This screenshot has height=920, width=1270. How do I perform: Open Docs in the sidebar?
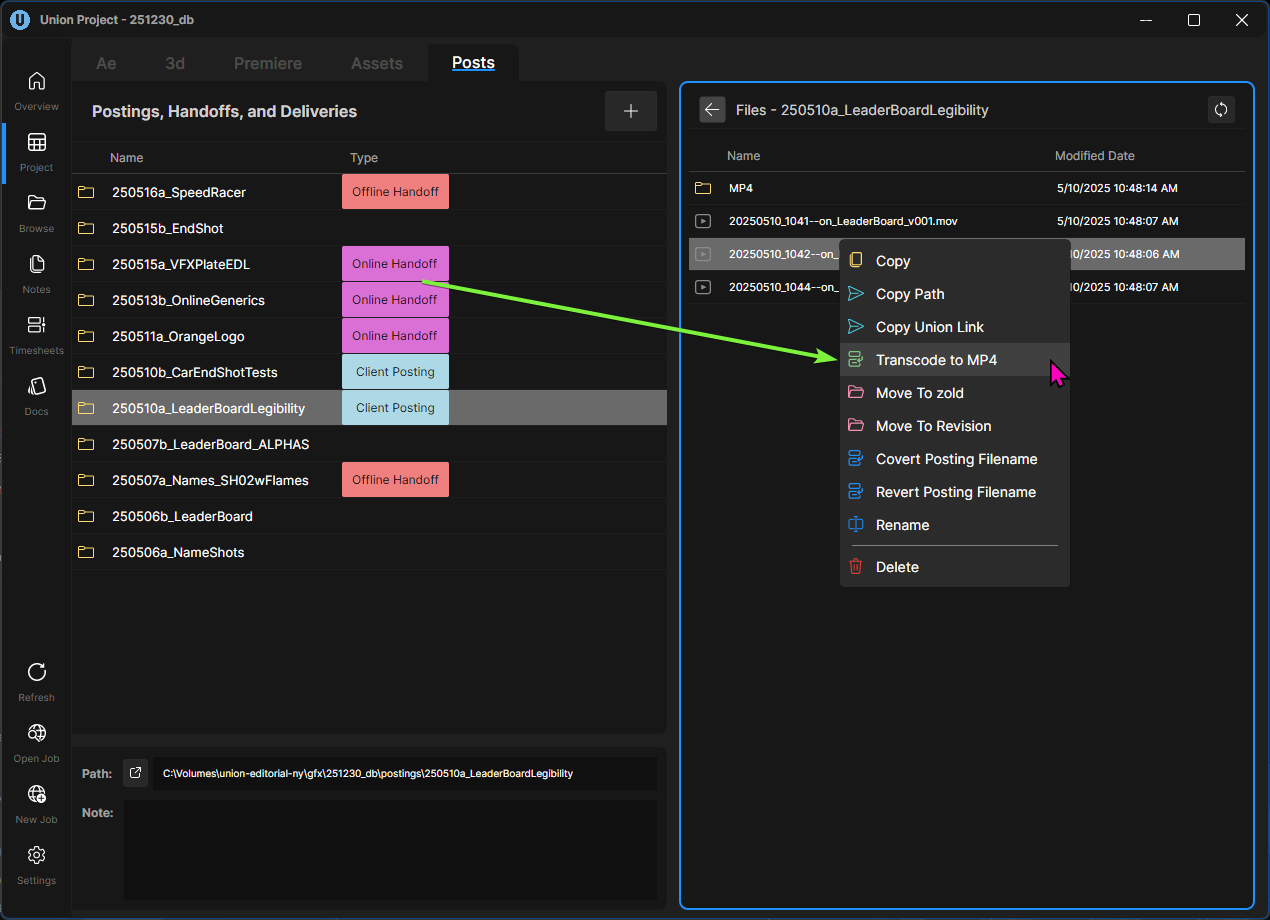(x=36, y=394)
